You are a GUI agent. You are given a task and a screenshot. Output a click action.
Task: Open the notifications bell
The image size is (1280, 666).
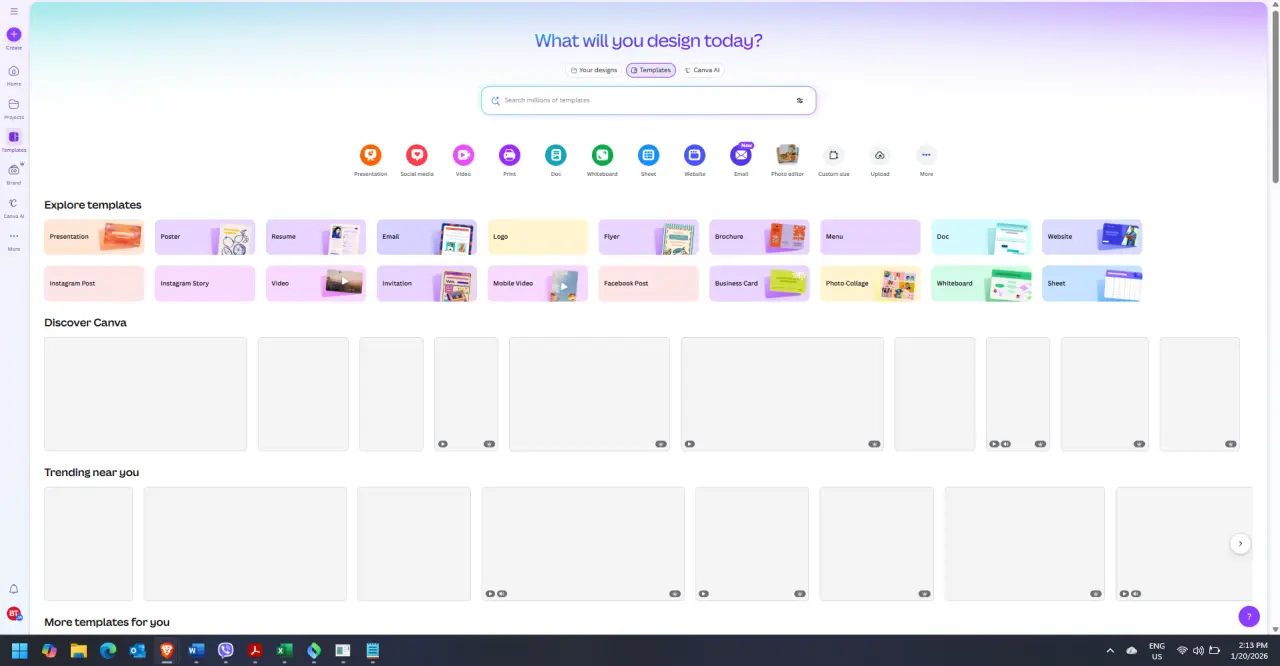coord(14,589)
